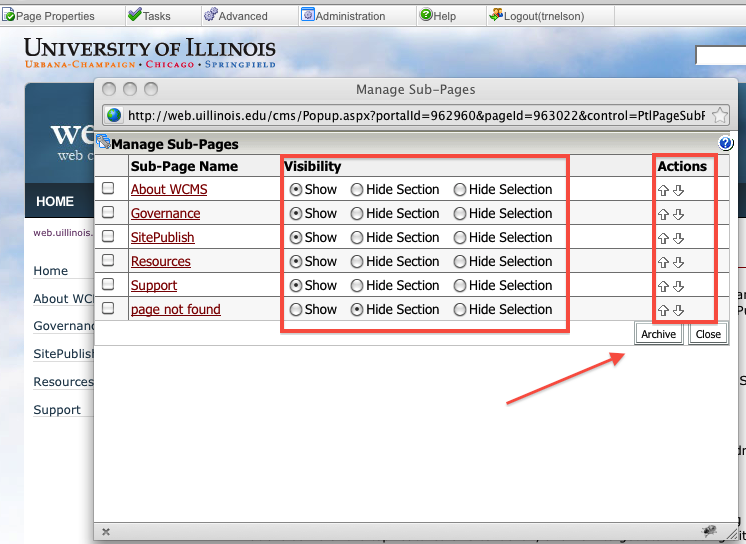Image resolution: width=746 pixels, height=544 pixels.
Task: Open the Administration menu
Action: coord(351,16)
